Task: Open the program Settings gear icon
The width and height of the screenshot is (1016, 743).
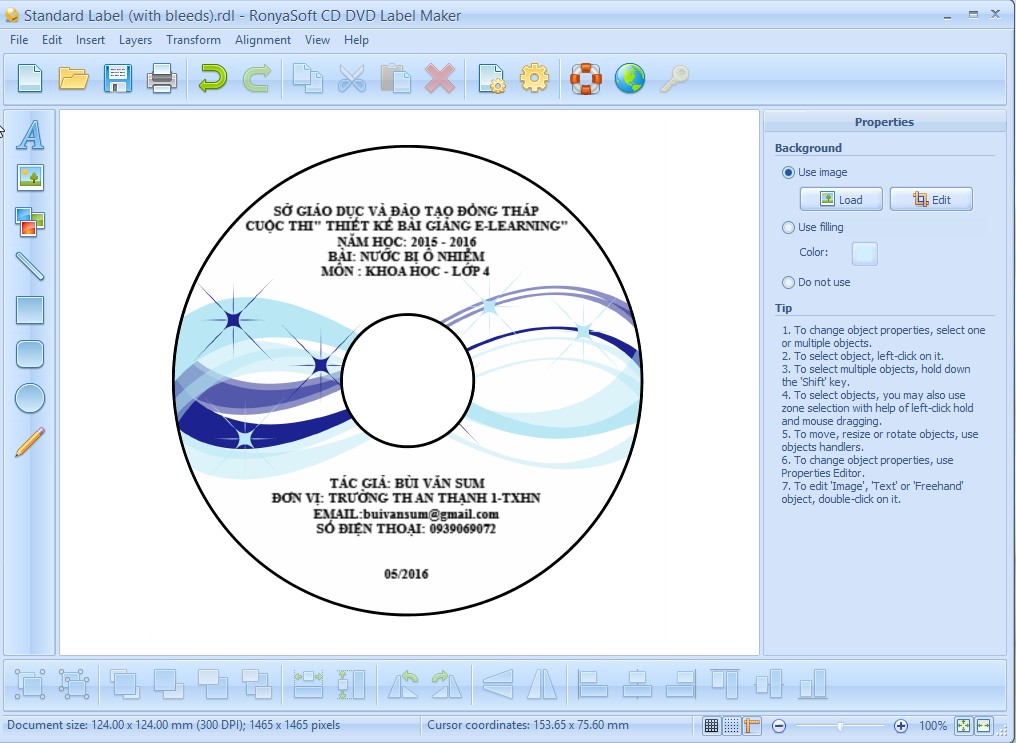Action: click(535, 78)
